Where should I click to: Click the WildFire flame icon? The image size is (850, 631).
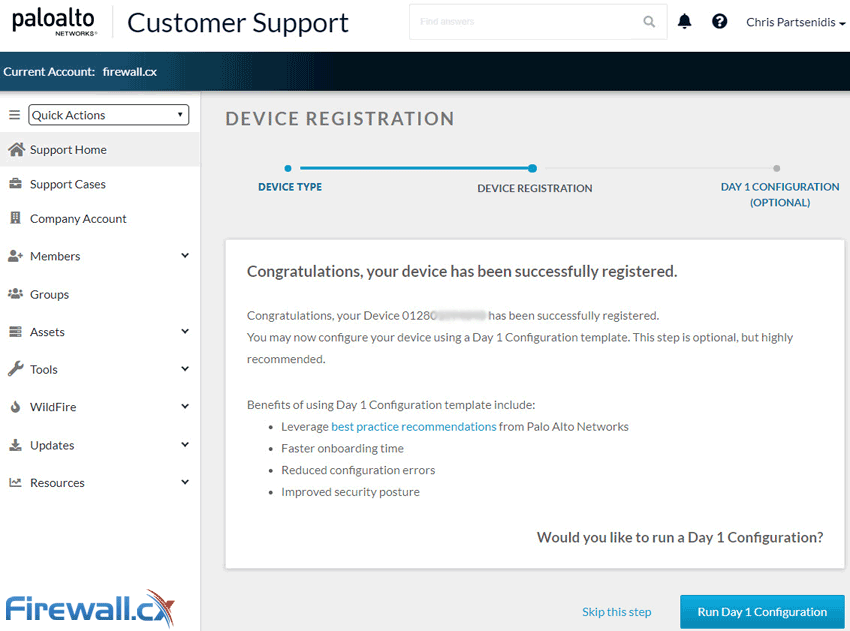click(x=16, y=407)
